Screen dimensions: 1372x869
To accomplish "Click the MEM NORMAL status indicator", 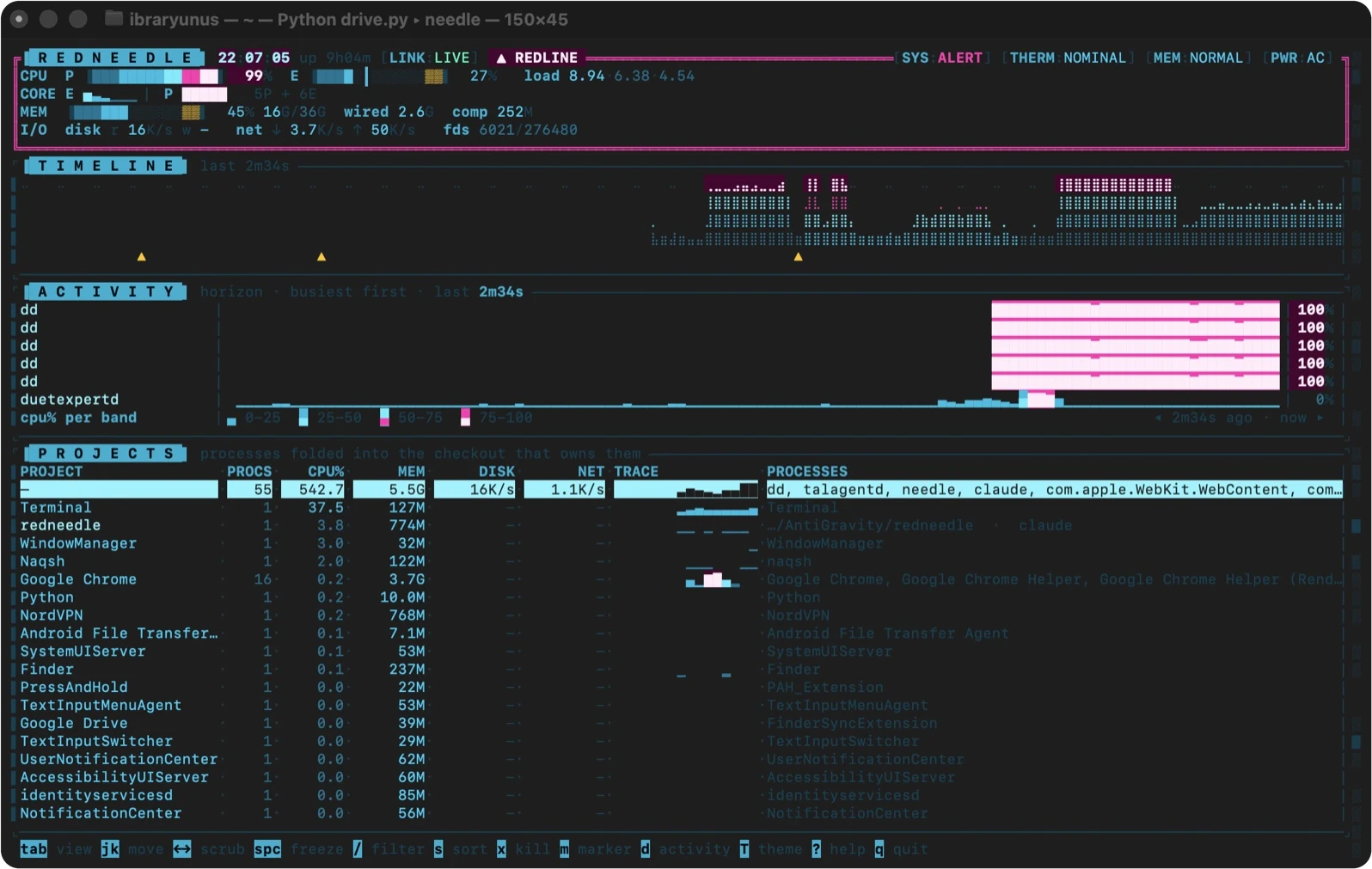I will [x=1197, y=58].
